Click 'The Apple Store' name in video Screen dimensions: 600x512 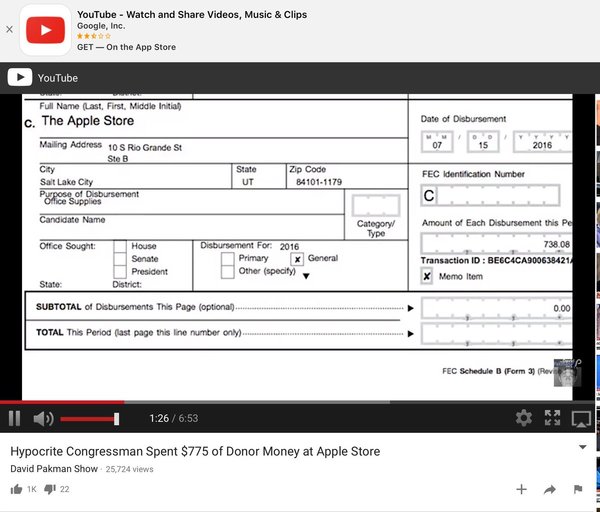coord(88,121)
